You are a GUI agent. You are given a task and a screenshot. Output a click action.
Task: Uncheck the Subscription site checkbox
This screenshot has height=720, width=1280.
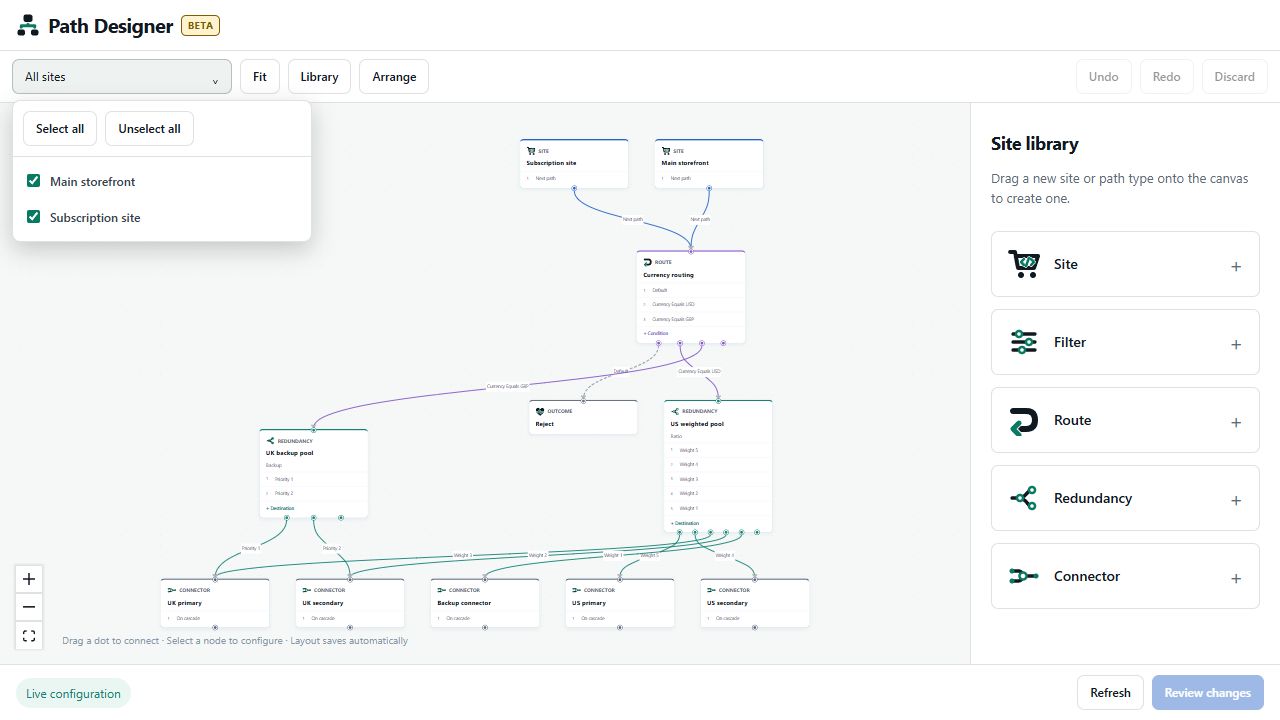(33, 217)
